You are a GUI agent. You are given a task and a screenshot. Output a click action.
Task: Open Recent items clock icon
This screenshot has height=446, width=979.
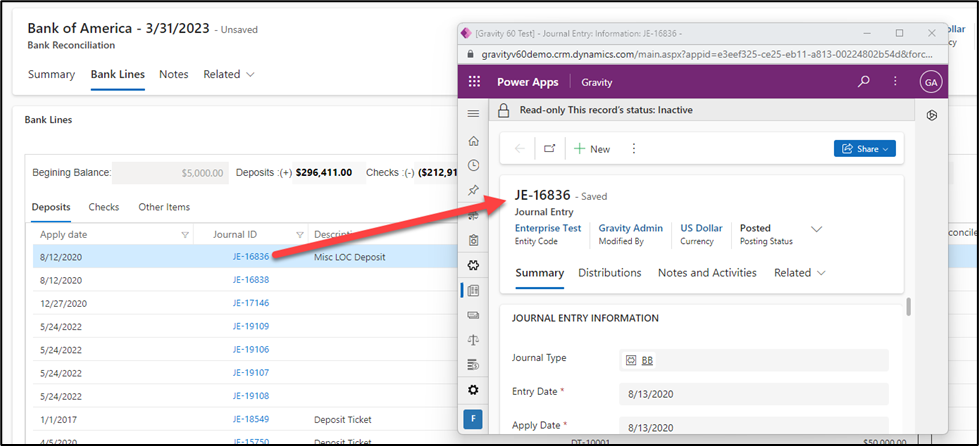point(473,166)
